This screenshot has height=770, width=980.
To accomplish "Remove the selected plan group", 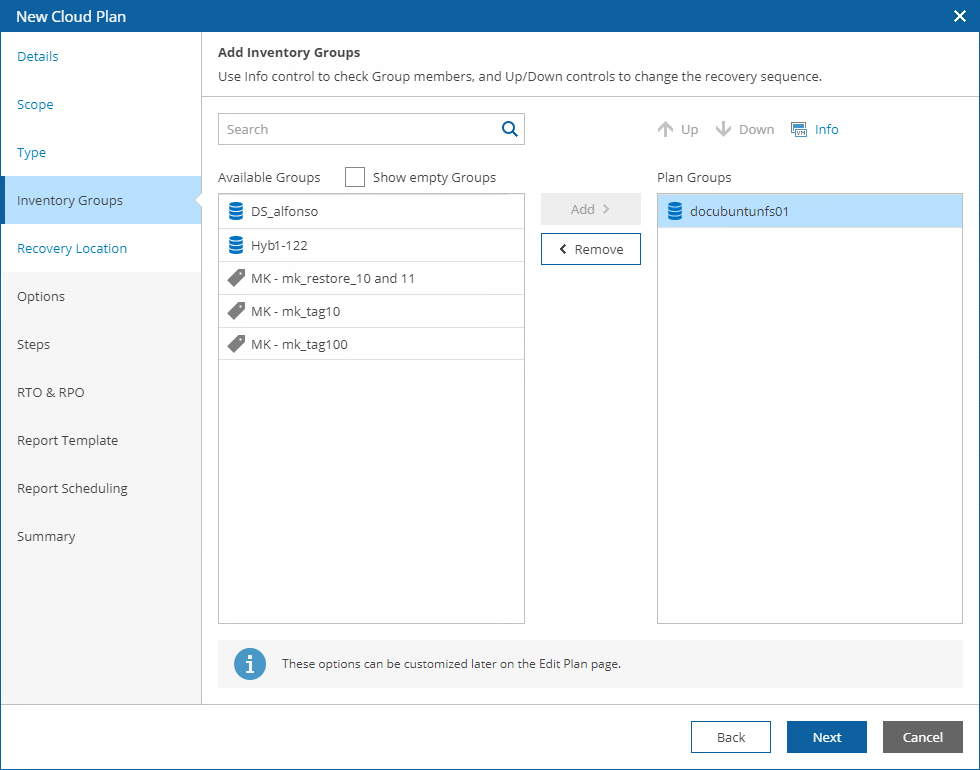I will [590, 248].
